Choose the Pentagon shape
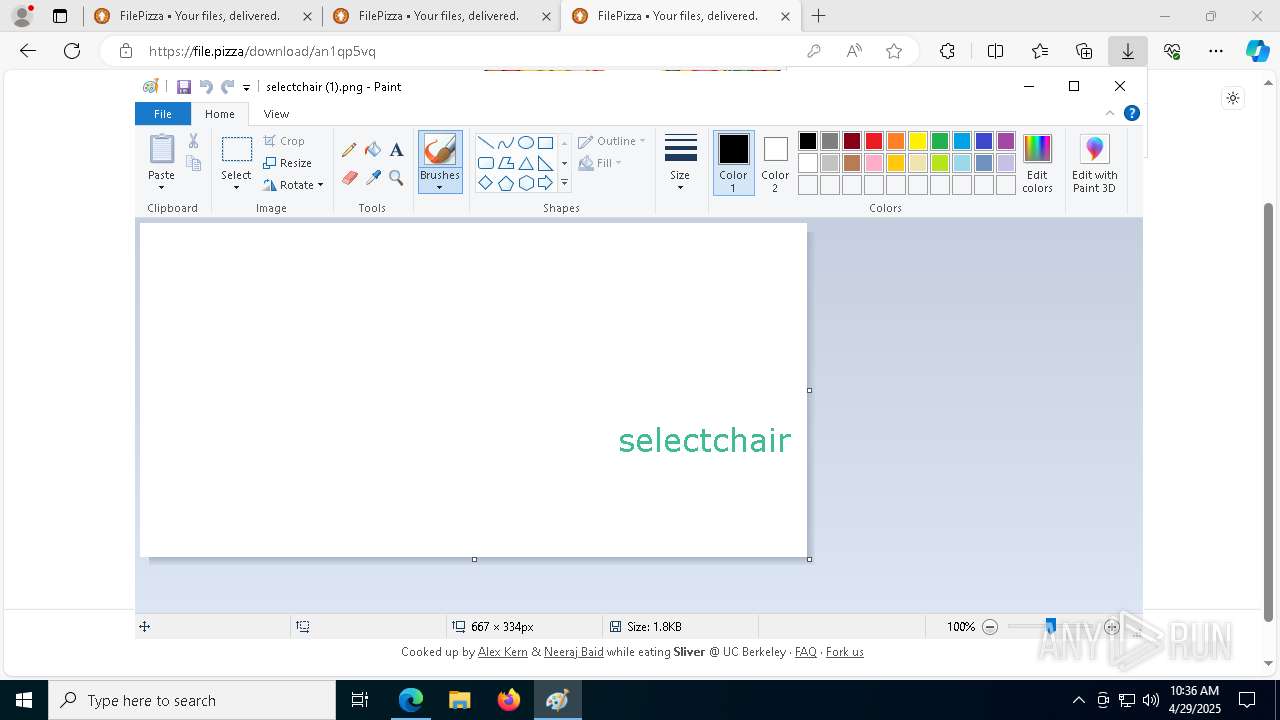 pyautogui.click(x=506, y=183)
